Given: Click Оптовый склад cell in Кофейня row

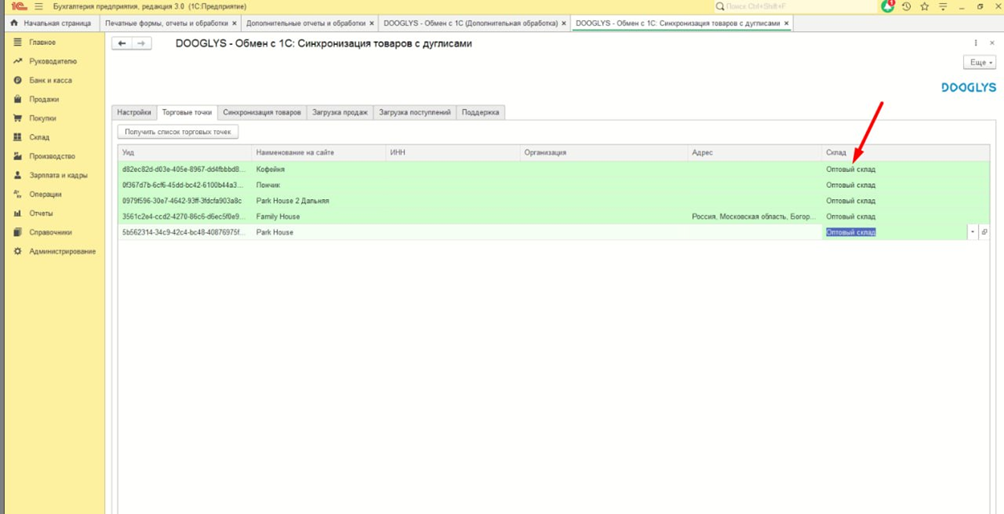Looking at the screenshot, I should coord(906,170).
